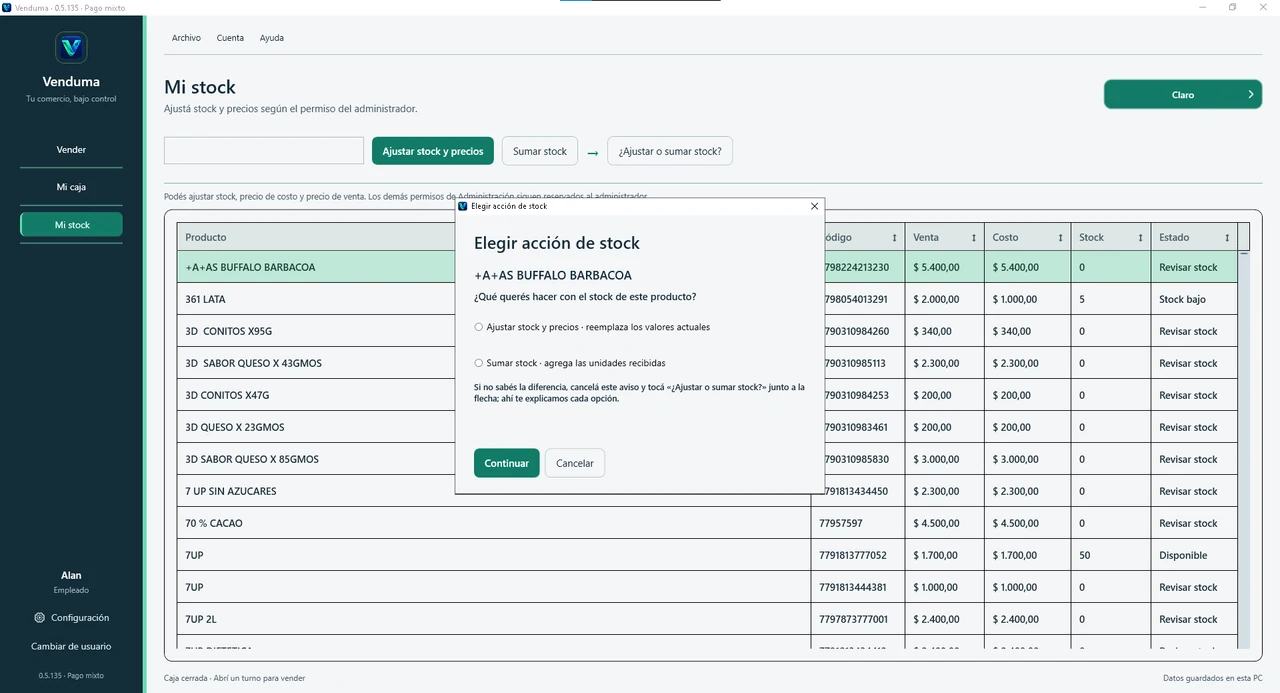The image size is (1280, 693).
Task: Click the $ 4.500,00 sale price cell
Action: 945,523
